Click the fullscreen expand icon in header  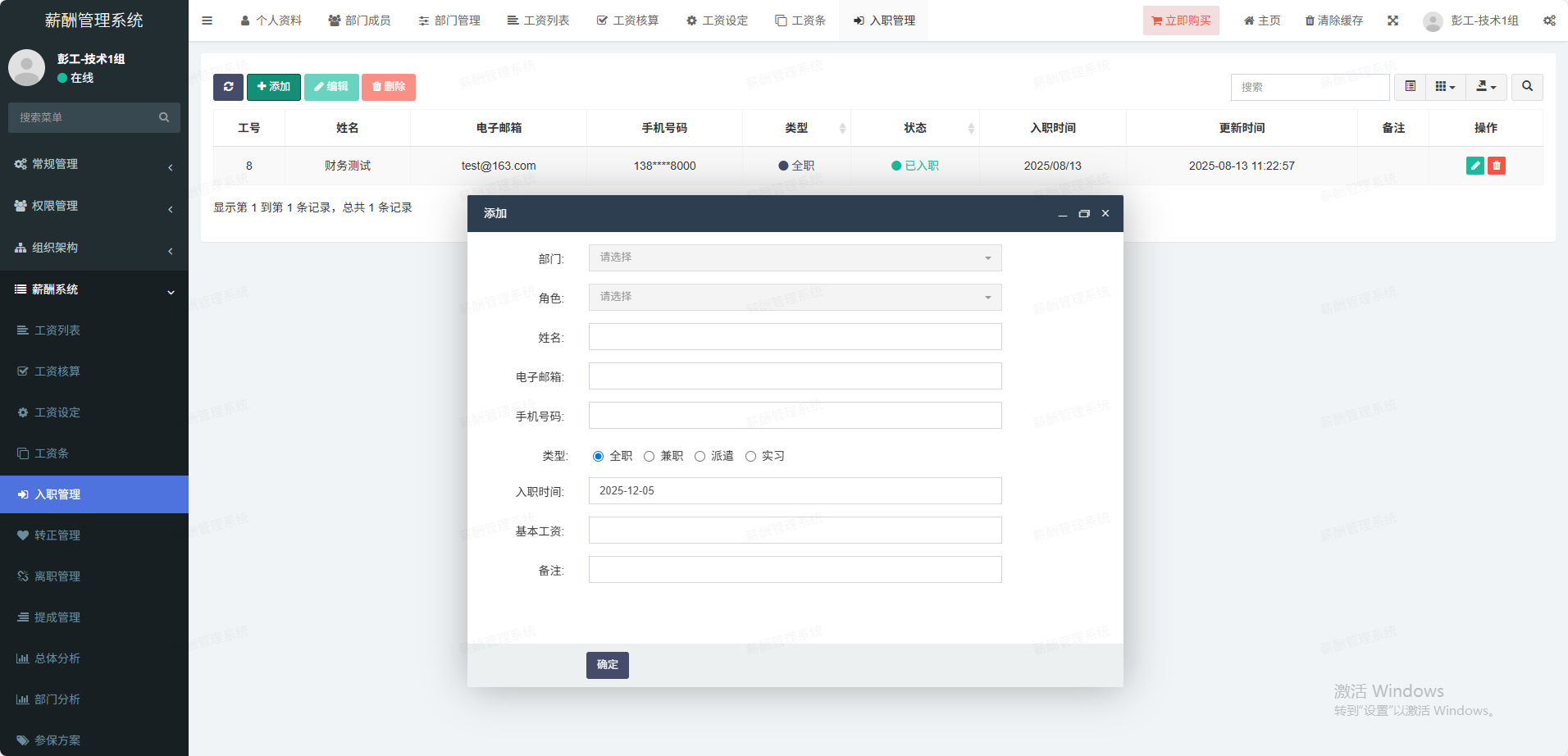point(1393,20)
